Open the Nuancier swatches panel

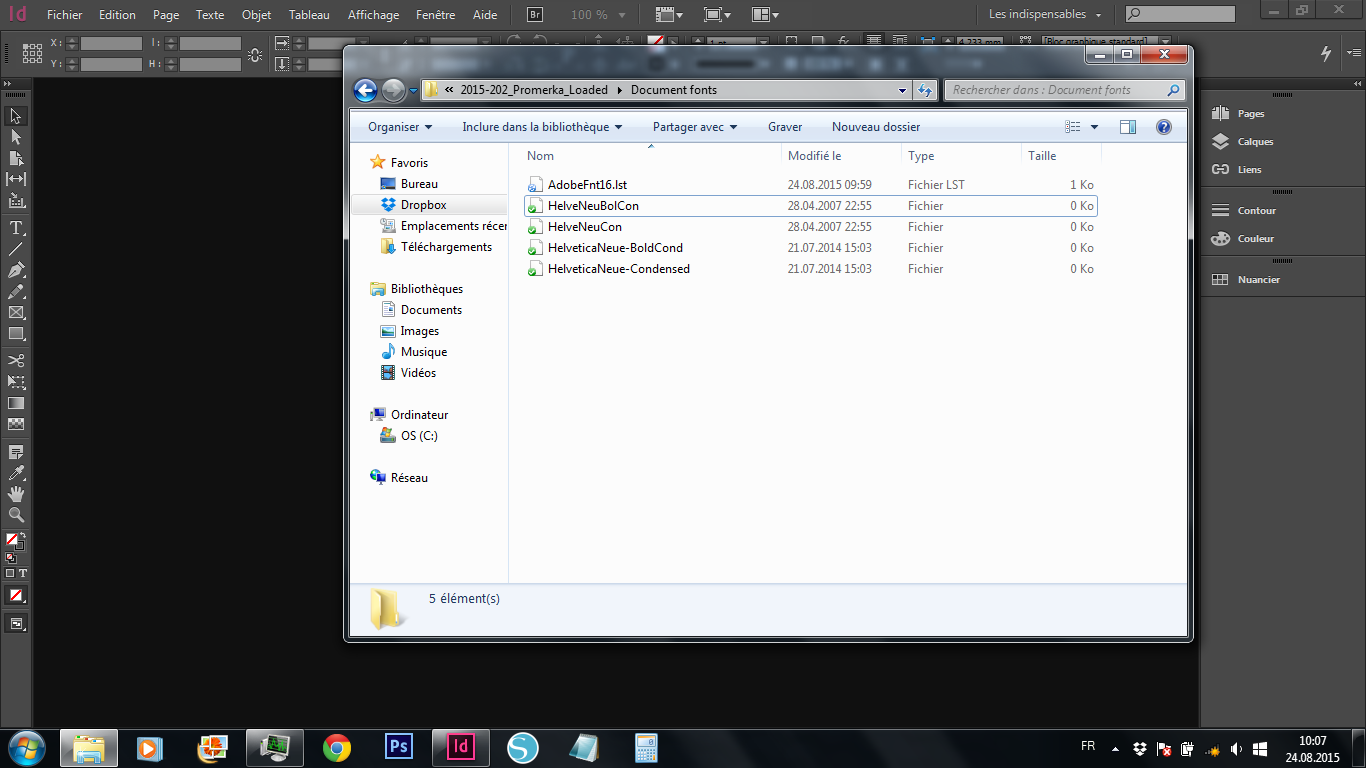point(1258,280)
